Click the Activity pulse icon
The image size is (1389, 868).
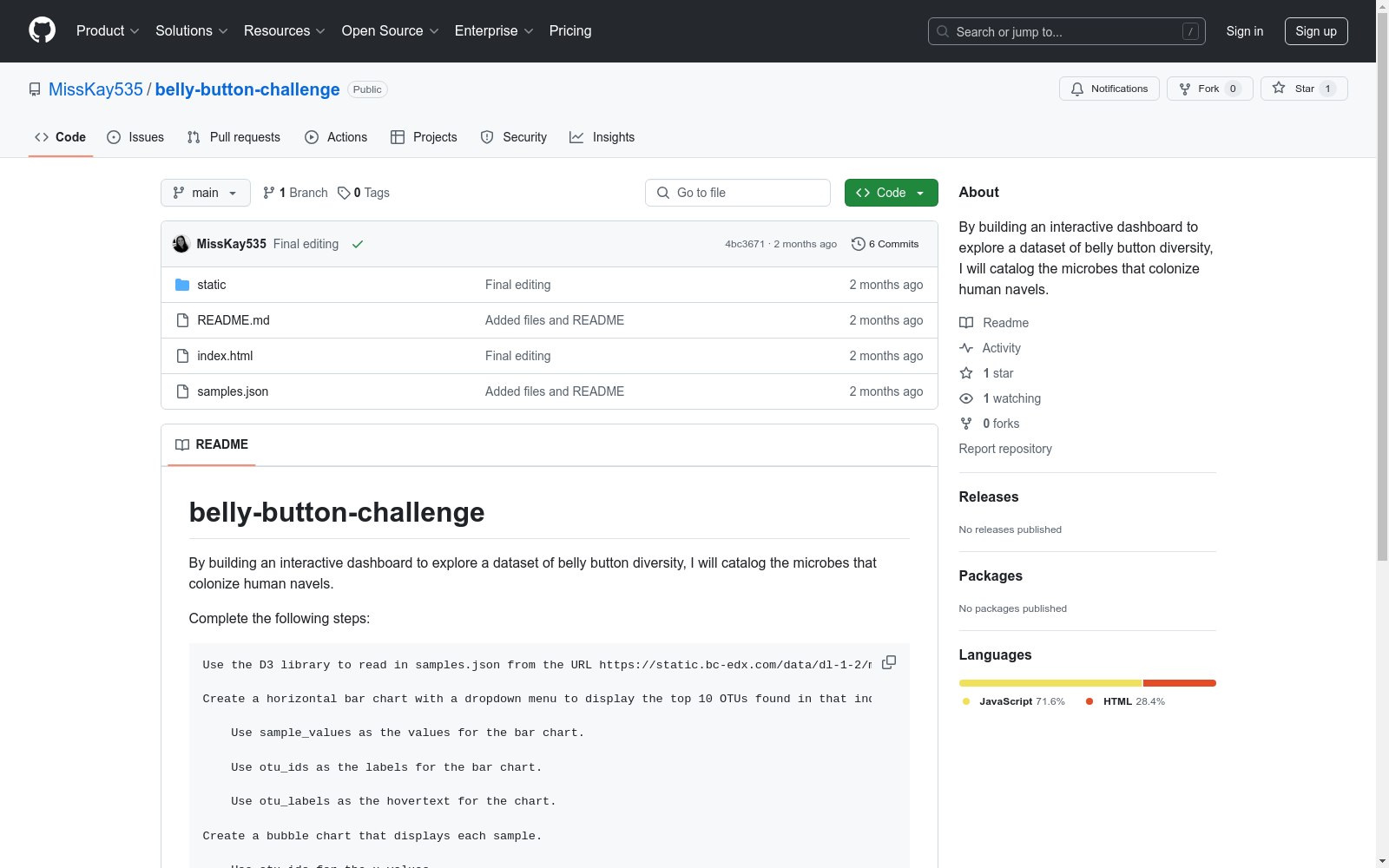coord(966,348)
